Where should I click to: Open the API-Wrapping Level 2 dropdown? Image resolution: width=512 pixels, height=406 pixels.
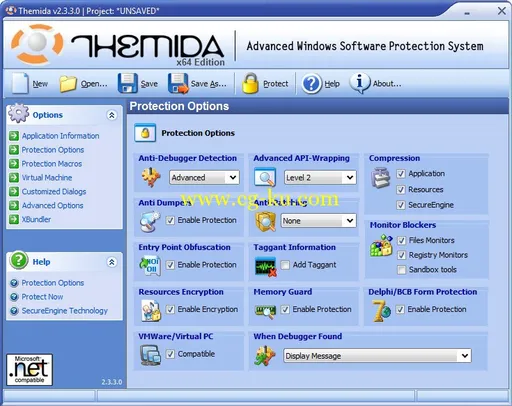[320, 177]
